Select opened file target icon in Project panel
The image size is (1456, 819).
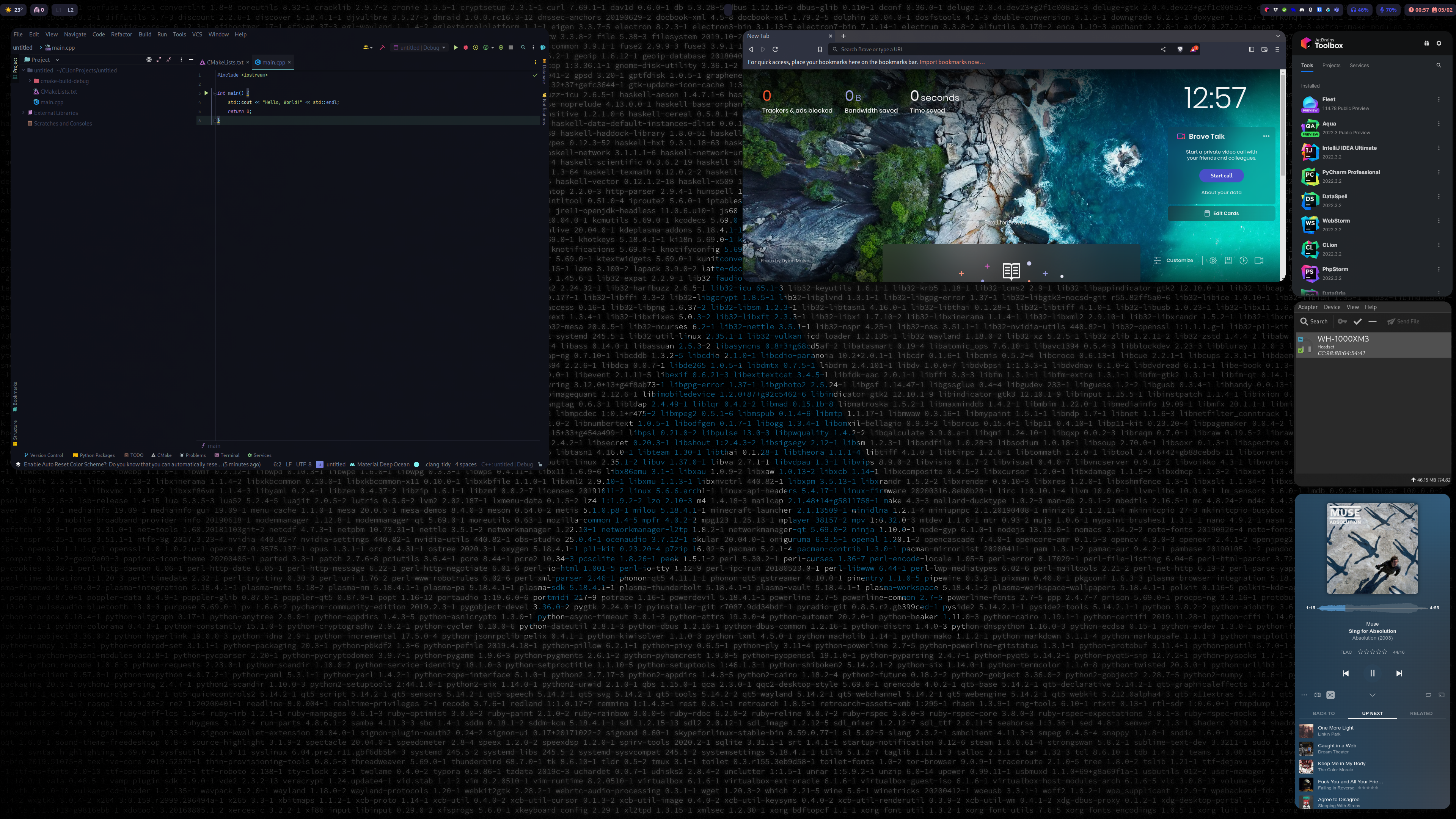coord(149,60)
